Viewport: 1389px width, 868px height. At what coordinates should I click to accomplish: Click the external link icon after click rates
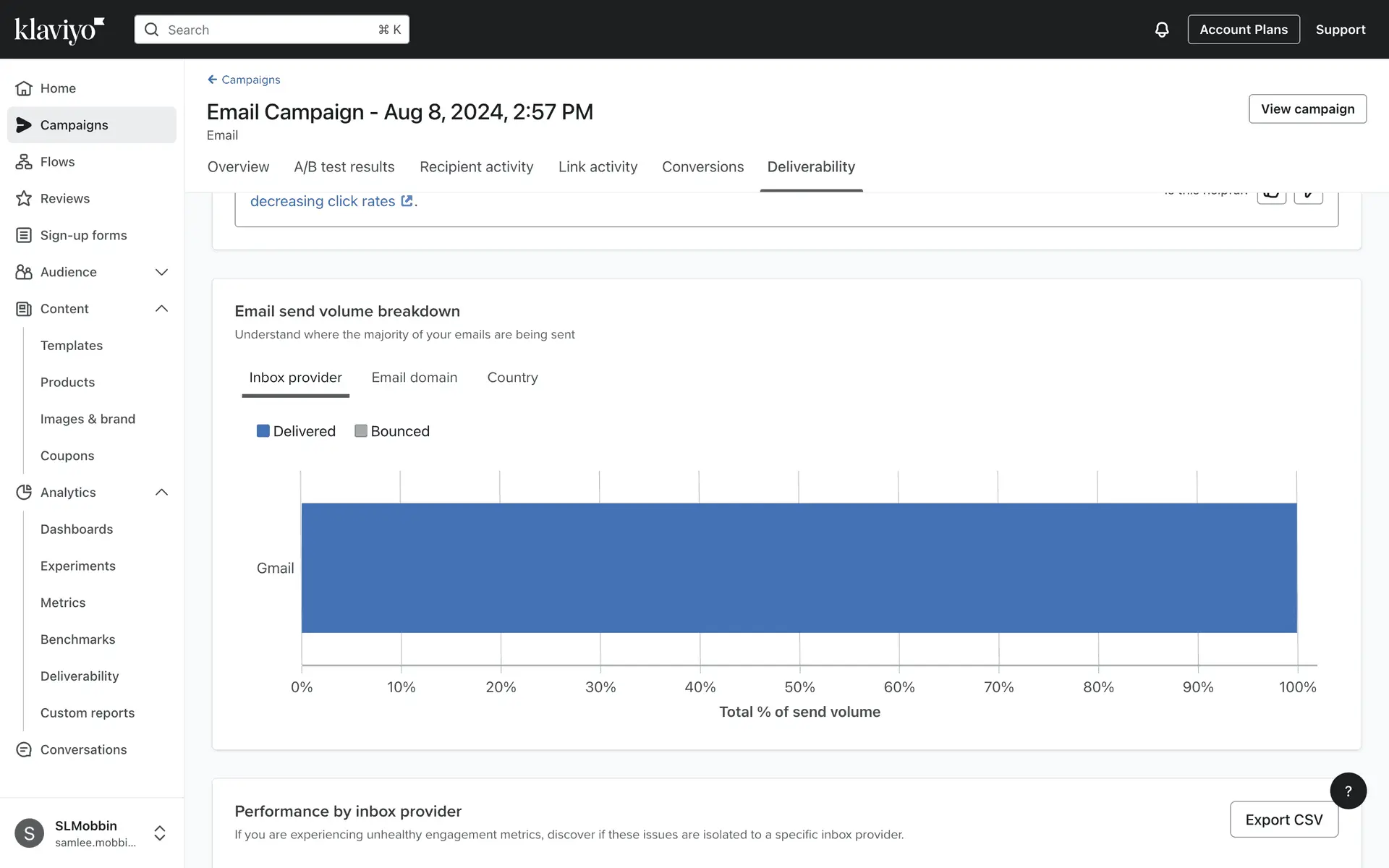pyautogui.click(x=407, y=201)
